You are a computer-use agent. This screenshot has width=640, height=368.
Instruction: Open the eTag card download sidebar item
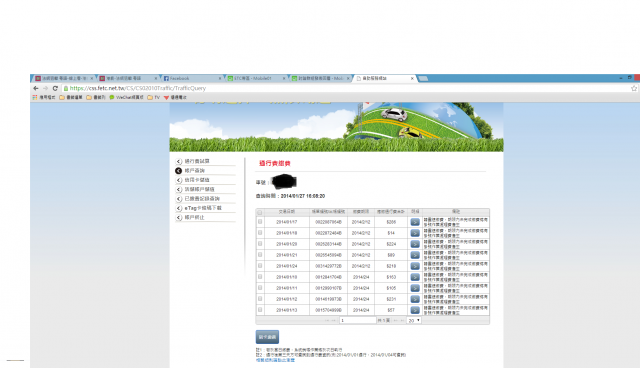click(x=202, y=208)
